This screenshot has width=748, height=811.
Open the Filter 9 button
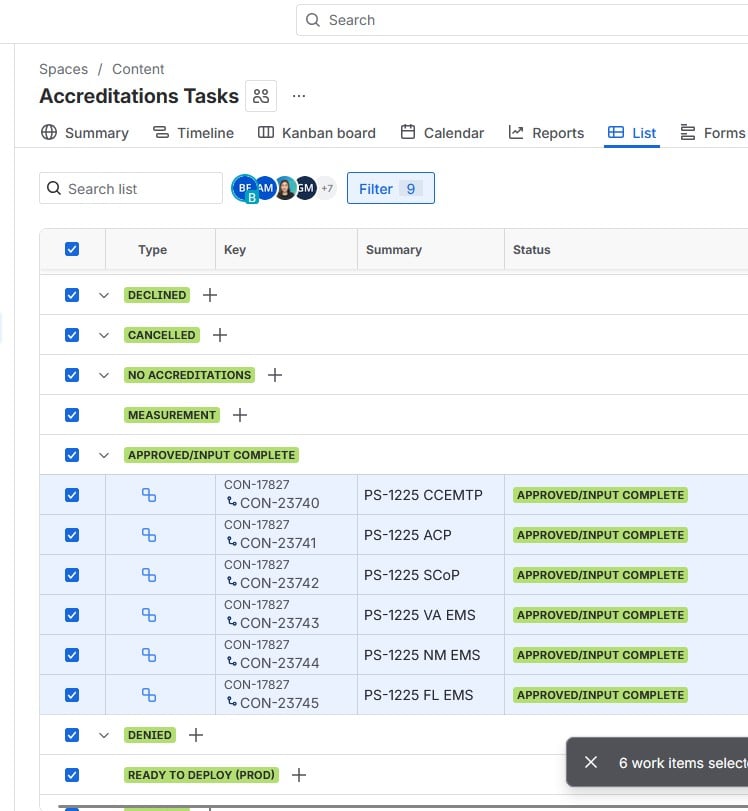tap(391, 188)
